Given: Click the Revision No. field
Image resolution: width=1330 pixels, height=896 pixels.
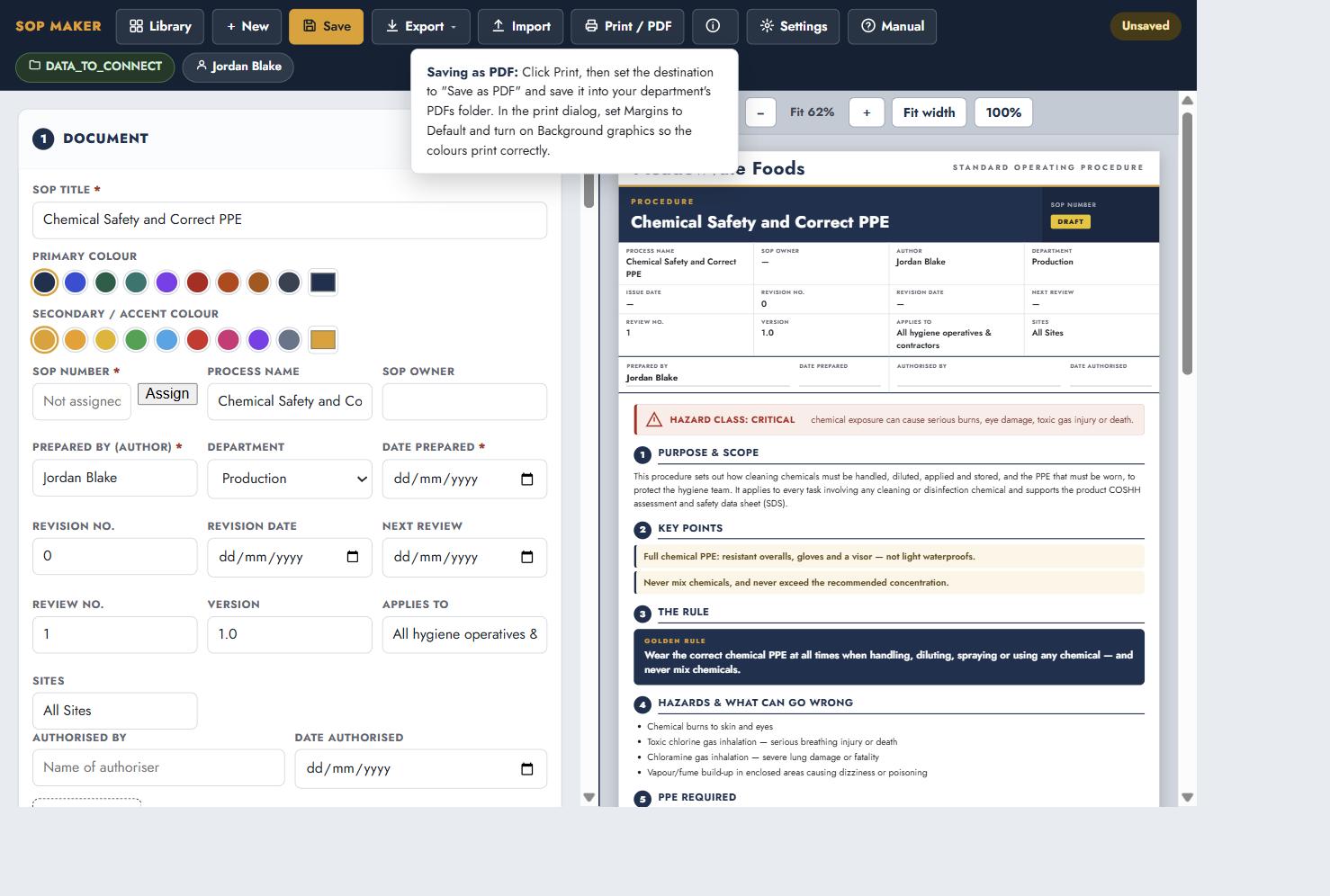Looking at the screenshot, I should [115, 556].
